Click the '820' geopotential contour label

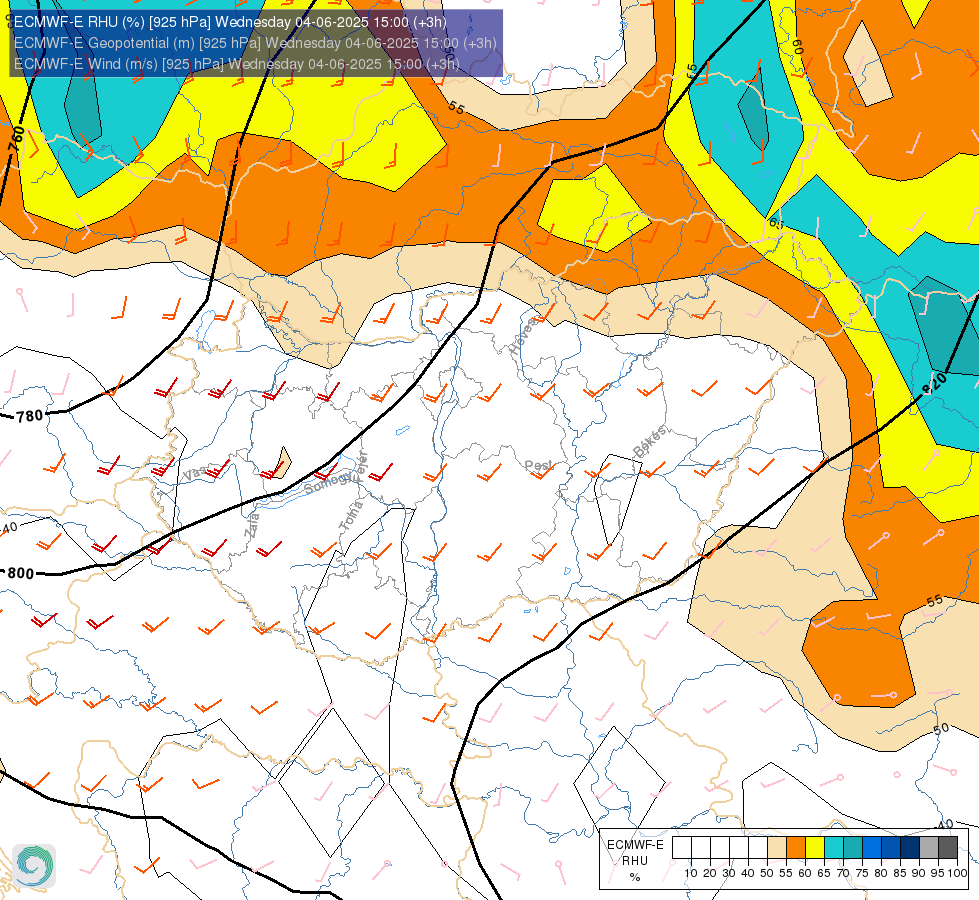(x=935, y=383)
